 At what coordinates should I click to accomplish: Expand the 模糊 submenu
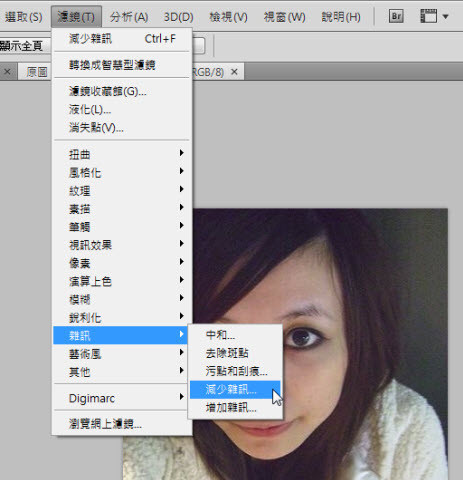[x=122, y=300]
